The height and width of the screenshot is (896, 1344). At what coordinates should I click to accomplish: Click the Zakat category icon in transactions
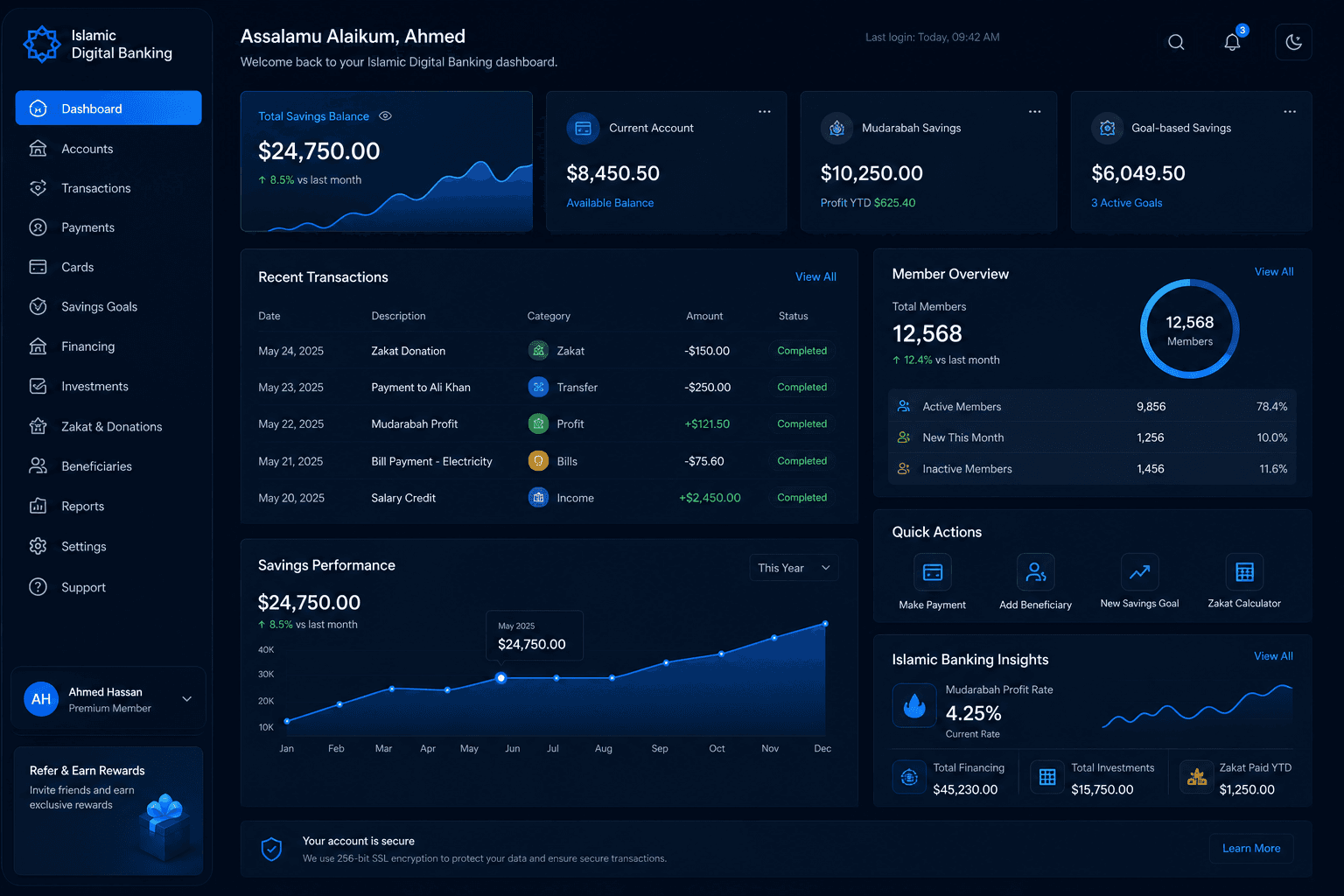tap(538, 350)
